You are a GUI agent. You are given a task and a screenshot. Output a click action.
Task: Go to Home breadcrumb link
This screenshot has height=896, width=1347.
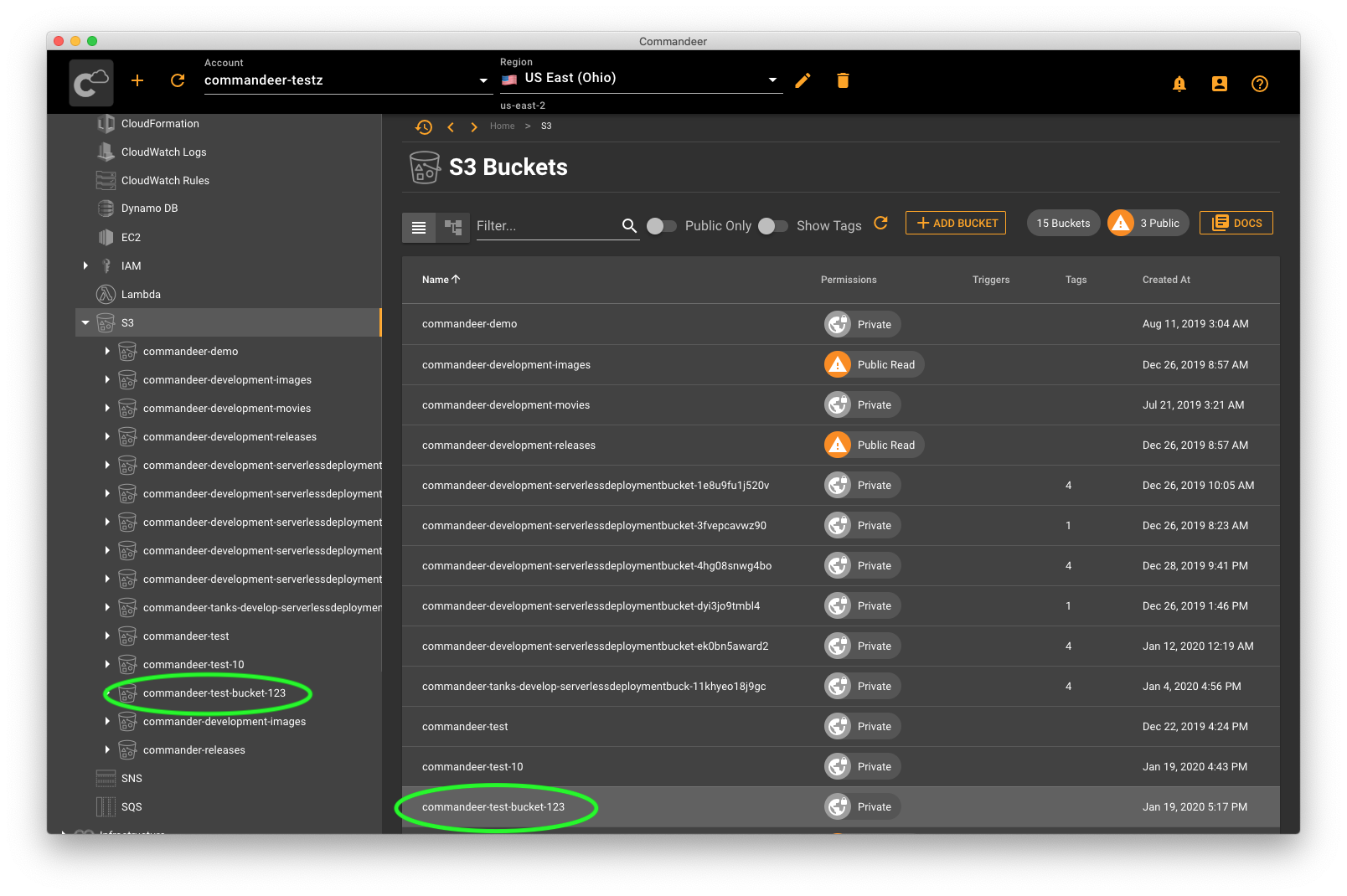coord(503,126)
